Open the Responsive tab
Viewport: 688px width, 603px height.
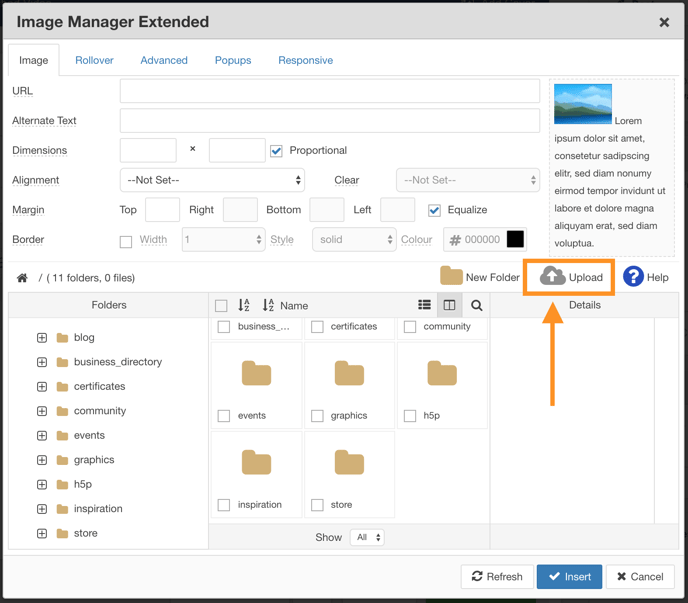[x=305, y=60]
